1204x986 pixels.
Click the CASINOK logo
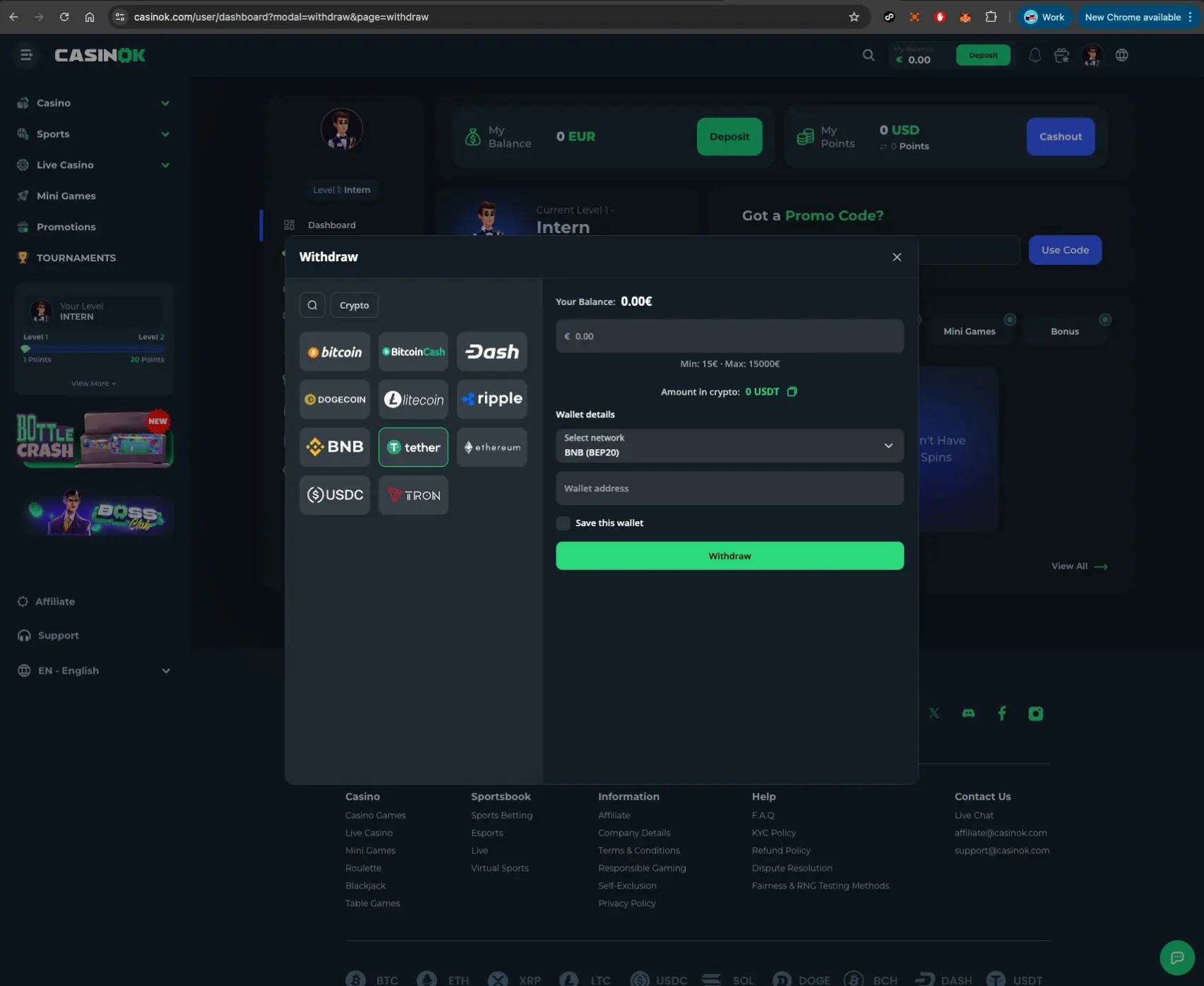100,55
